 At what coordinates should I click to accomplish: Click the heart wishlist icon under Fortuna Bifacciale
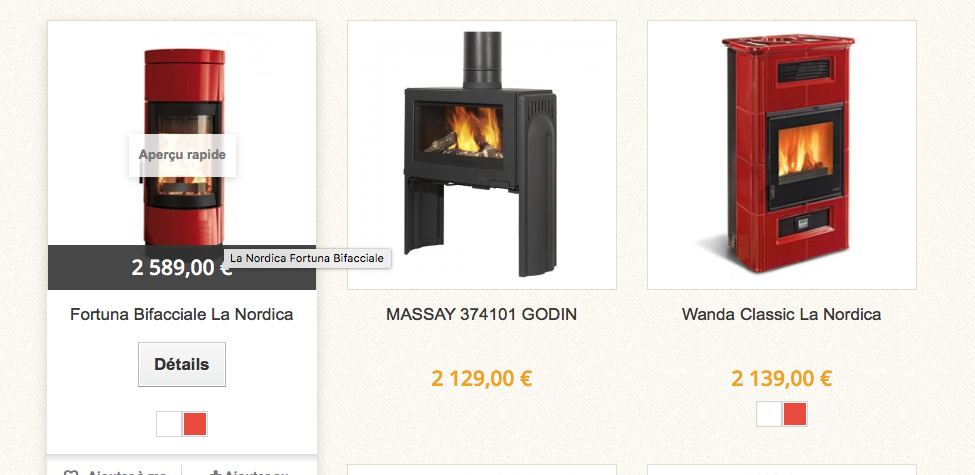coord(71,473)
